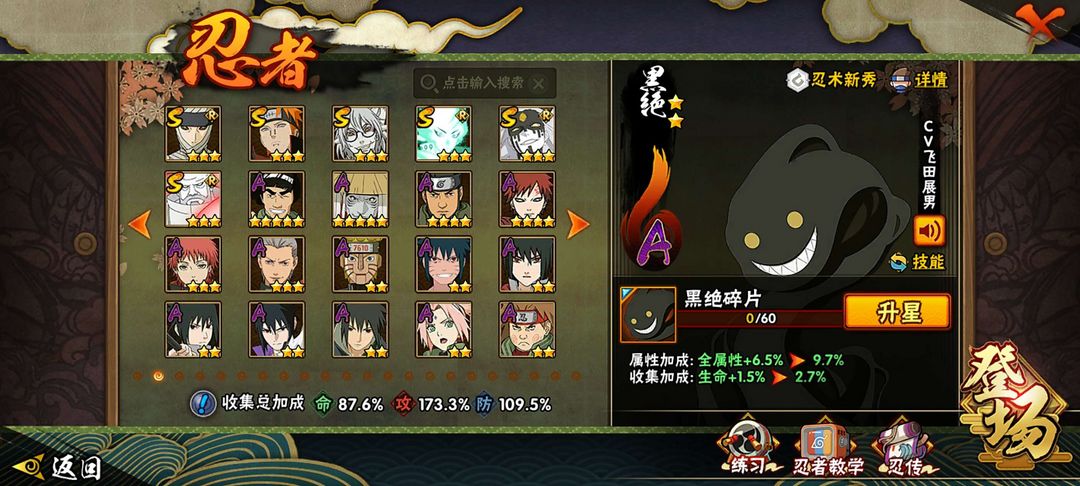This screenshot has width=1080, height=486.
Task: Go to the previous ninja page arrow
Action: pos(140,224)
